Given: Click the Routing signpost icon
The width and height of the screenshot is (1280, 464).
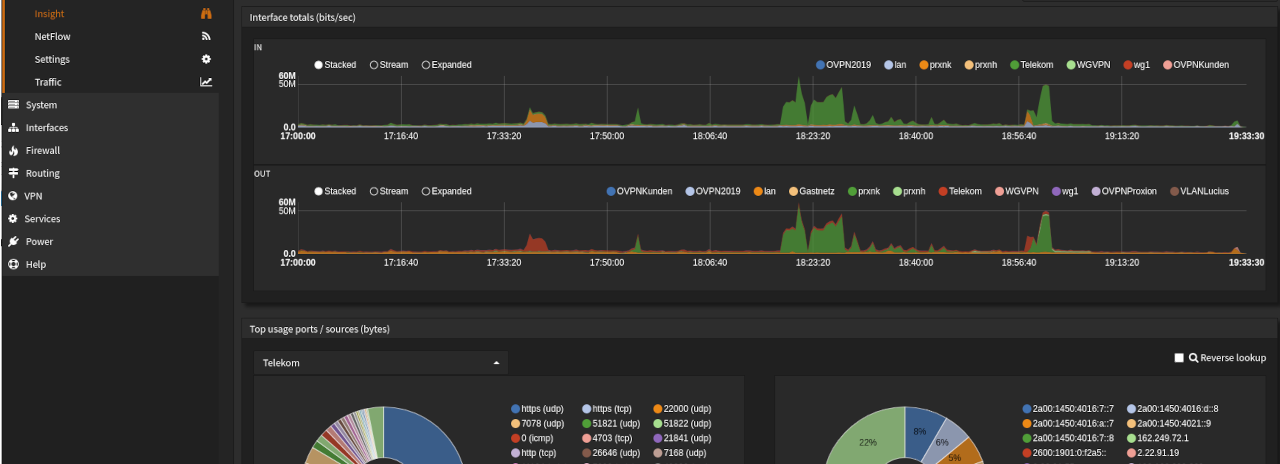Looking at the screenshot, I should [13, 173].
